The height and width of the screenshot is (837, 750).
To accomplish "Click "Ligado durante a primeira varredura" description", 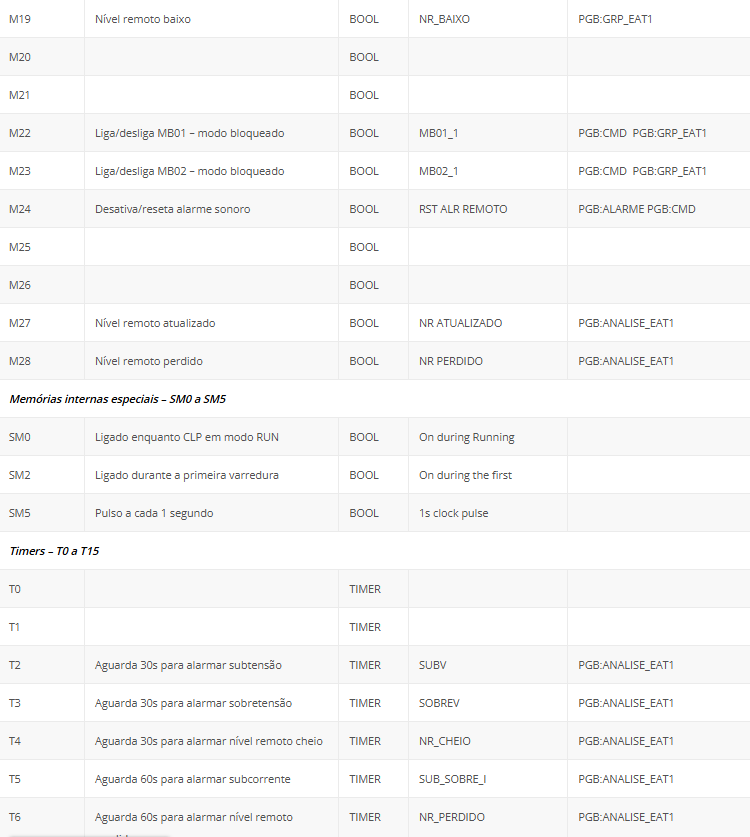I will click(x=187, y=475).
